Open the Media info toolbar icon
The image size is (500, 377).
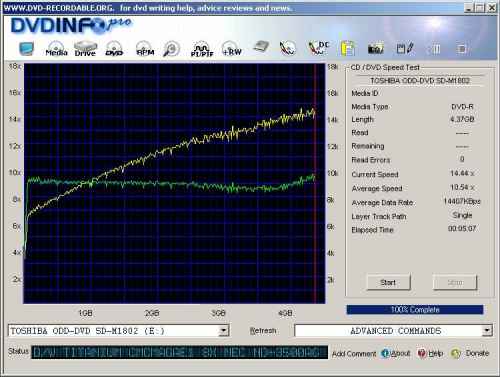tap(56, 49)
